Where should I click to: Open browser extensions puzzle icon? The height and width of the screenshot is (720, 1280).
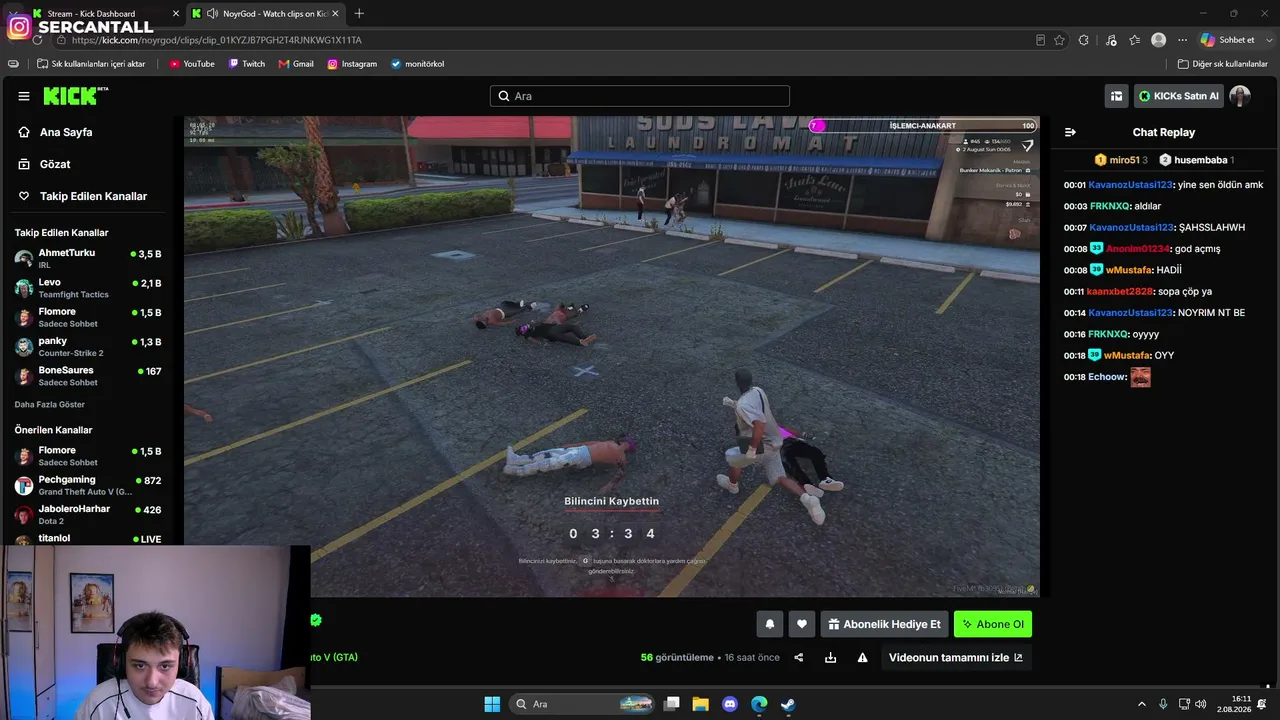pos(1084,40)
